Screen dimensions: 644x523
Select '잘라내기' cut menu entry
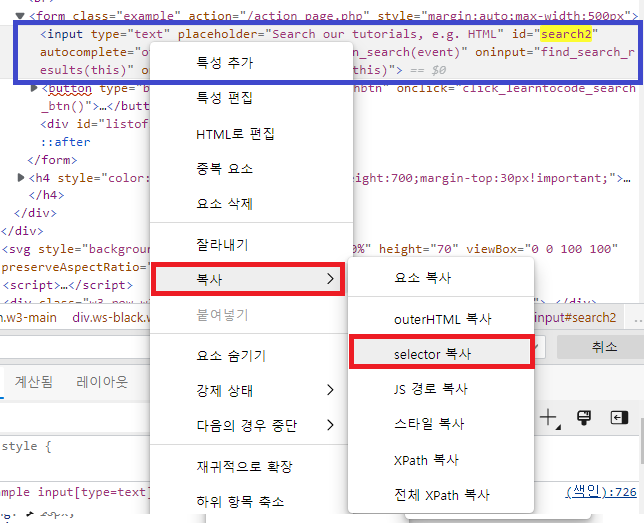[x=251, y=245]
